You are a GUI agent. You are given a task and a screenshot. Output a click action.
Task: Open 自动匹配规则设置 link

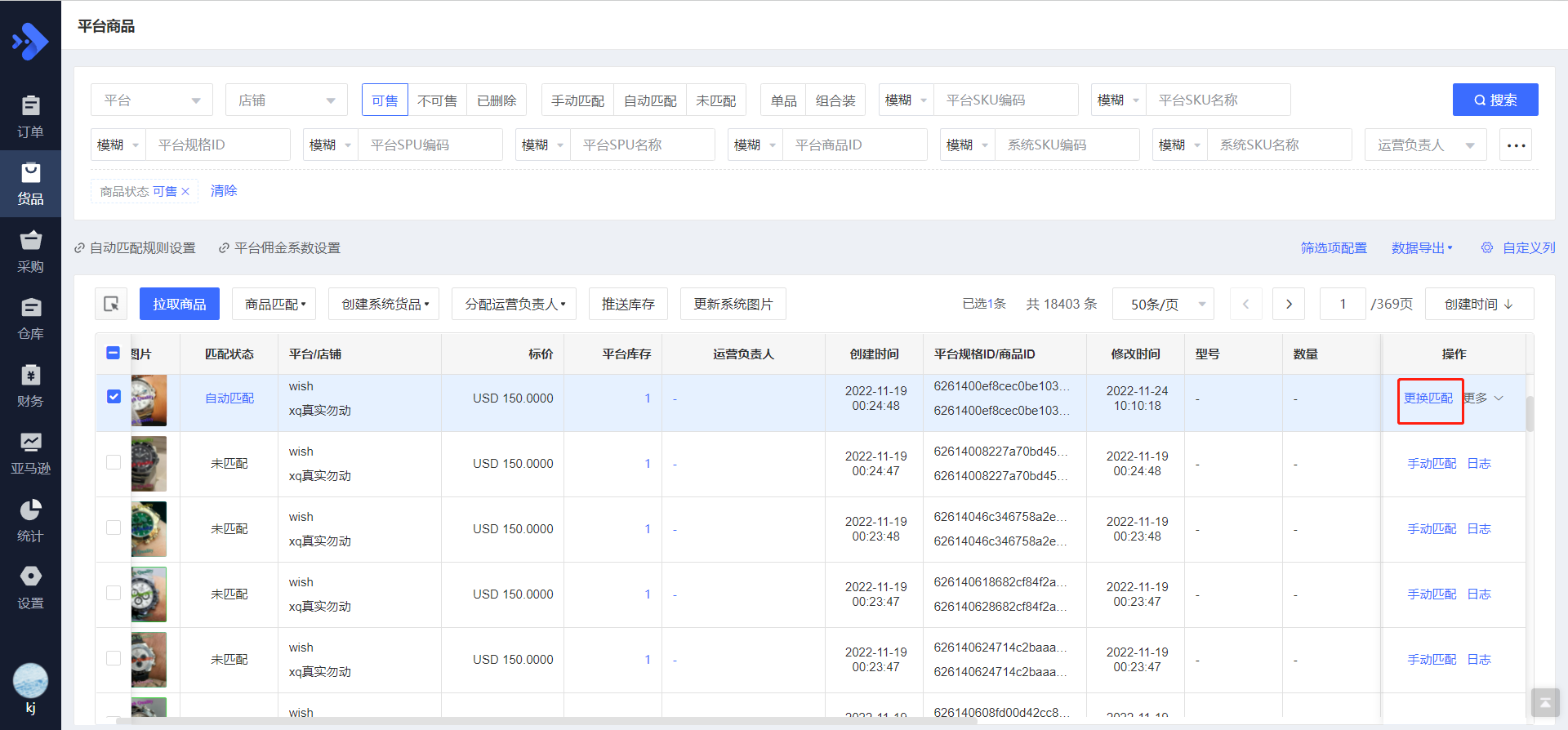pyautogui.click(x=135, y=247)
